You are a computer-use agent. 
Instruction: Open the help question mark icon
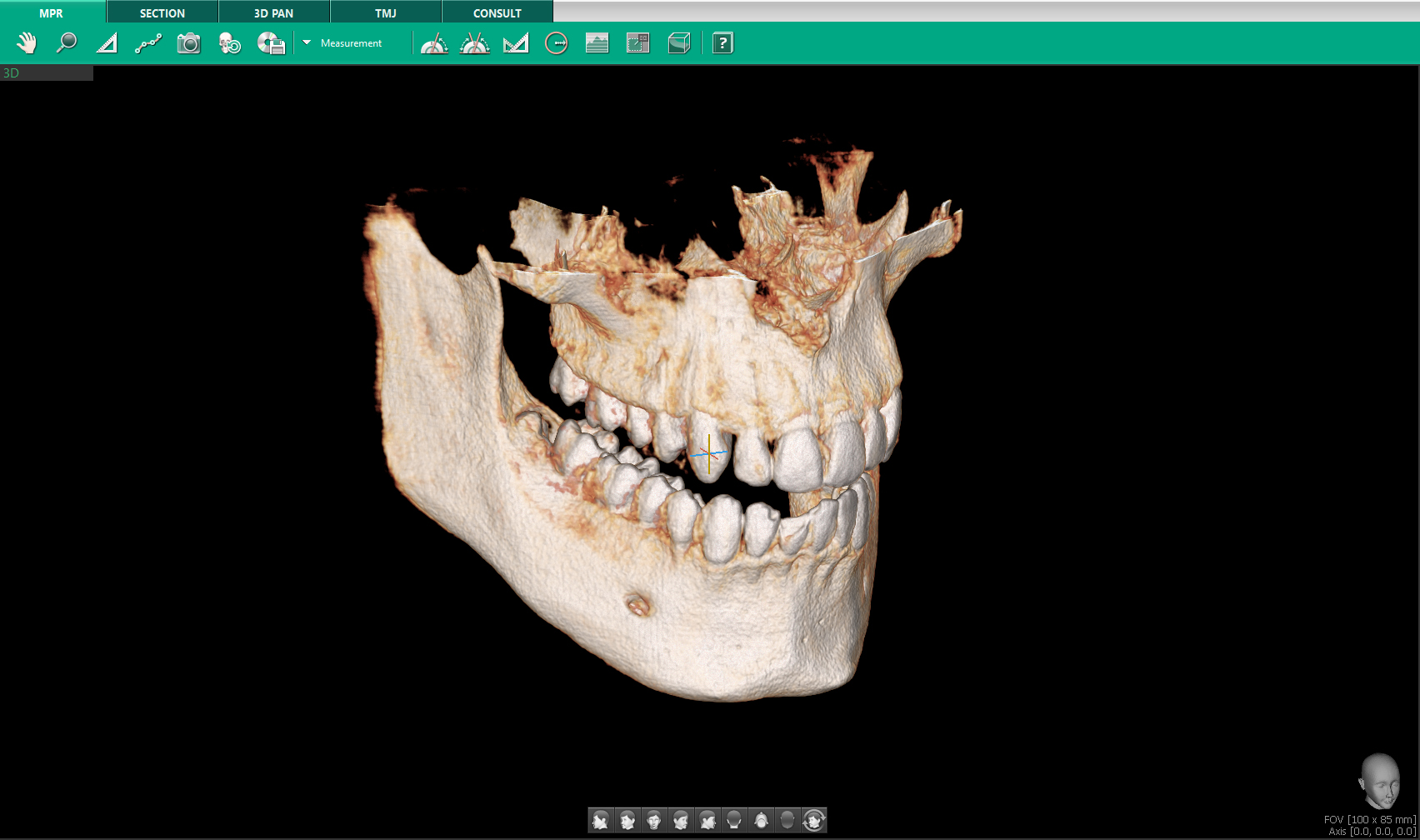click(722, 43)
